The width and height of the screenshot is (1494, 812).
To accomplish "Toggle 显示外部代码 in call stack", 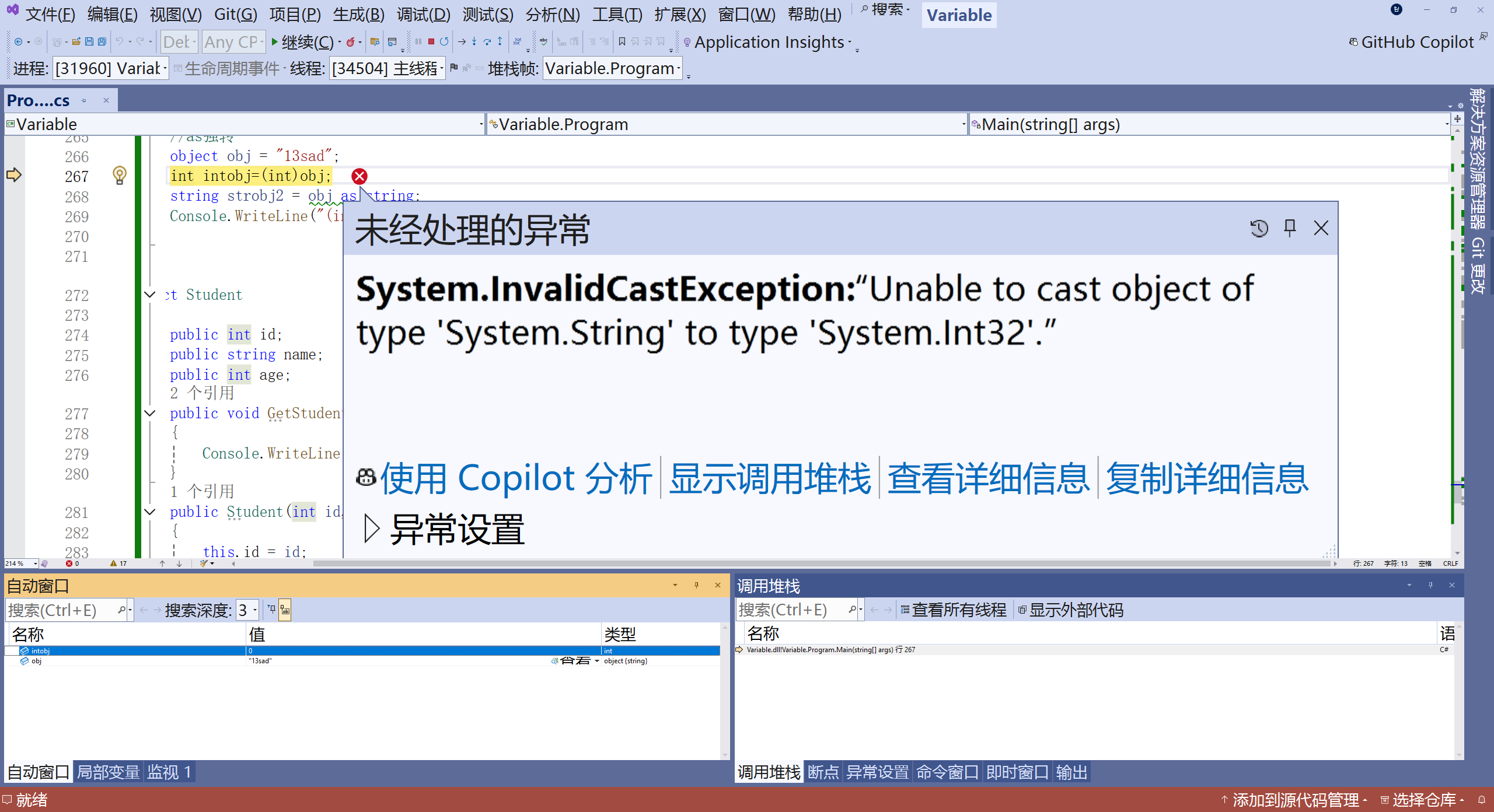I will [x=1070, y=610].
